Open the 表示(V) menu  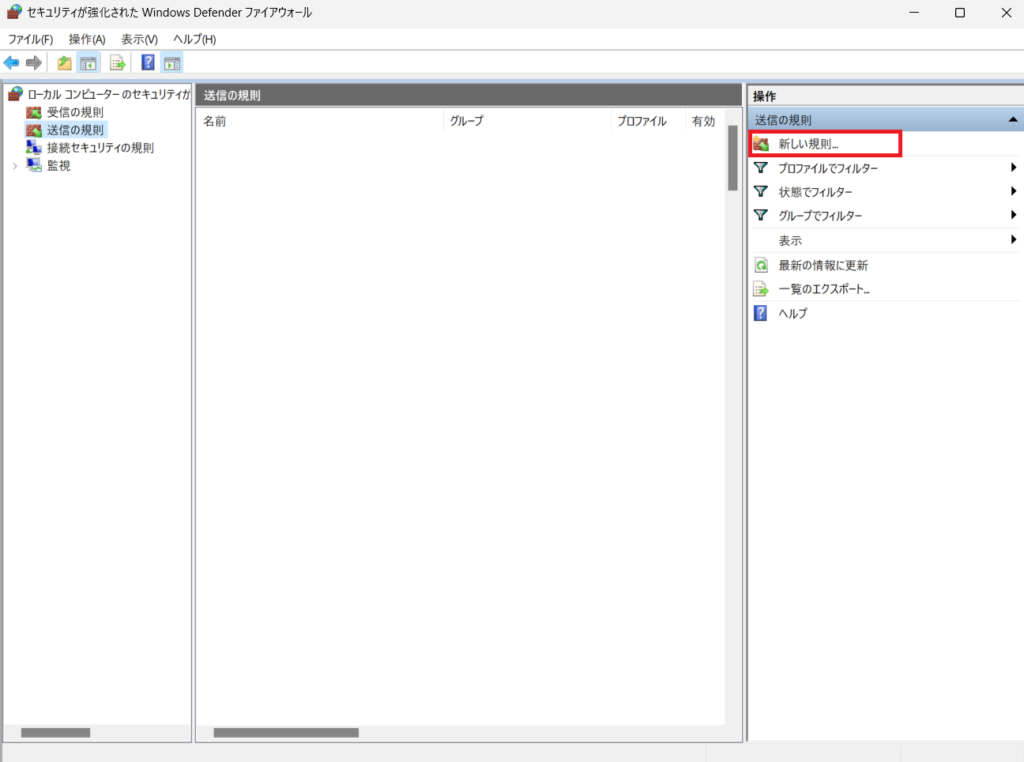click(139, 39)
